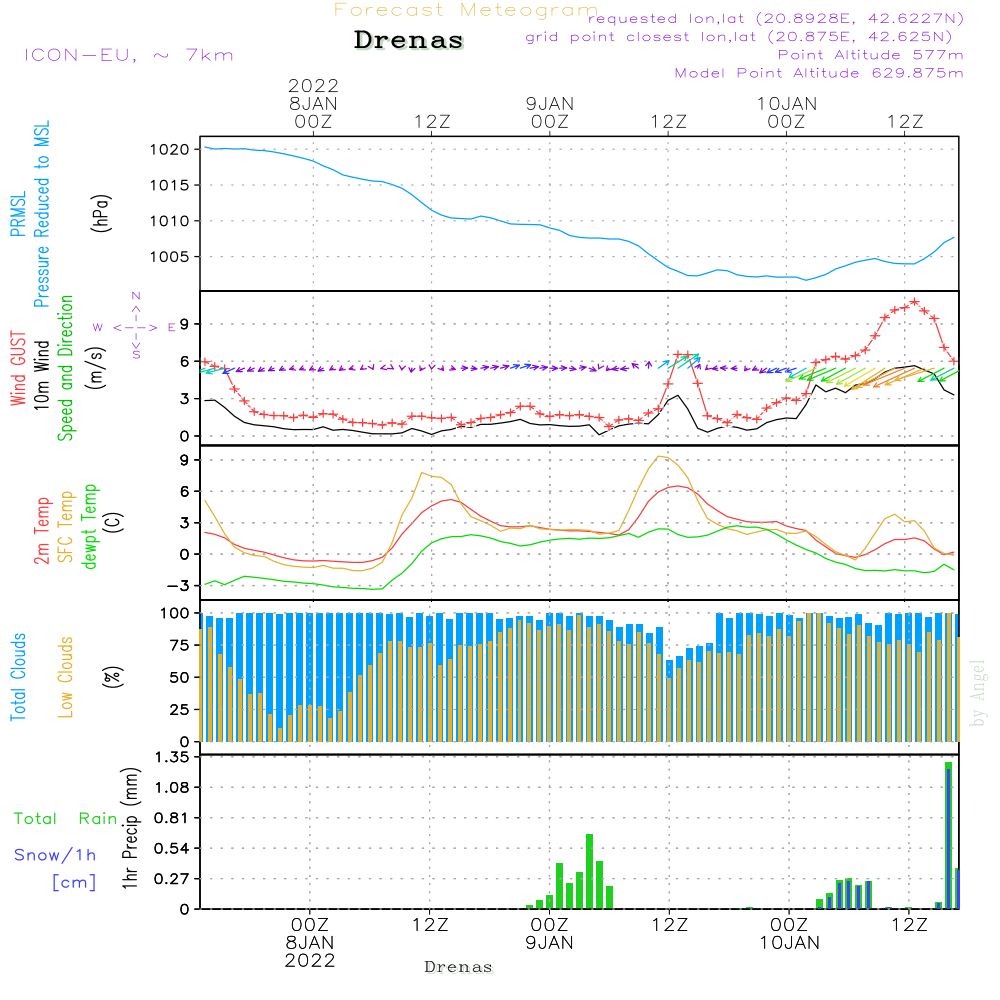Click the '(hPa)' unit label
This screenshot has height=1000, width=1000.
(101, 213)
